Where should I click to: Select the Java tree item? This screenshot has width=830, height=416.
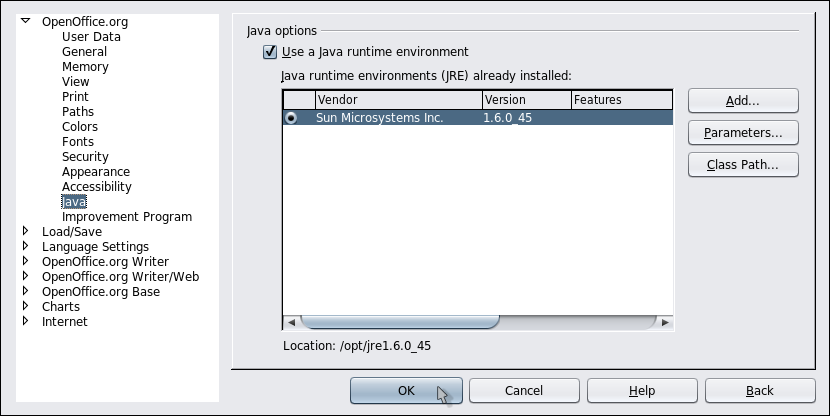point(74,202)
